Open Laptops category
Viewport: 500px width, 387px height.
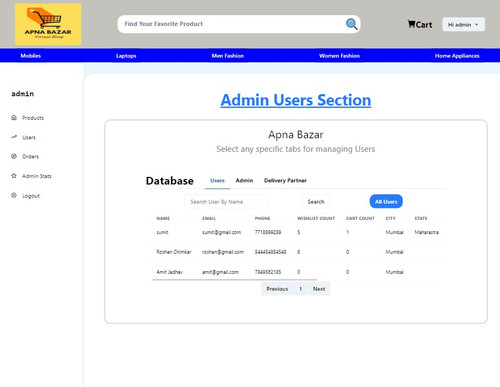click(126, 56)
